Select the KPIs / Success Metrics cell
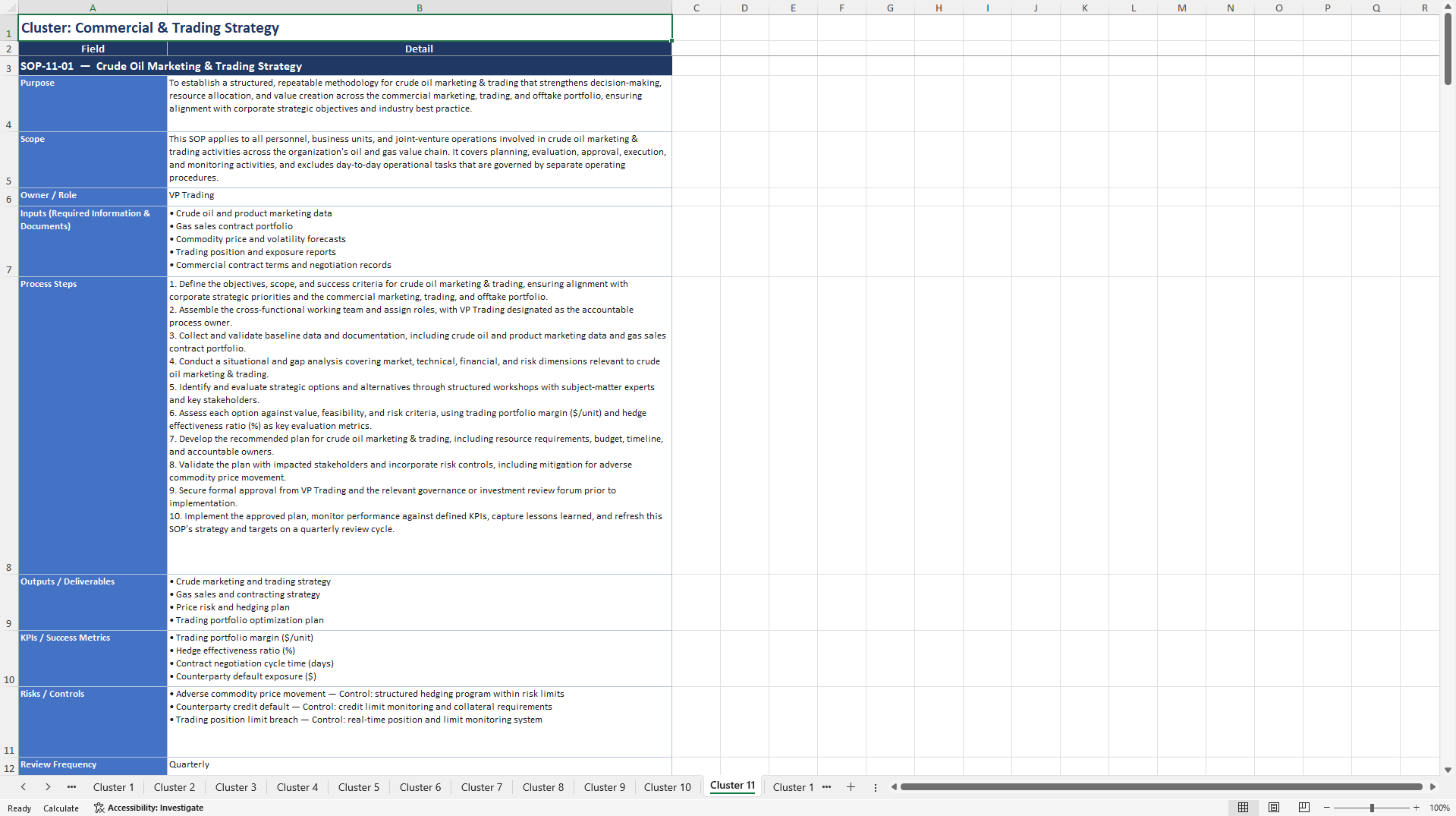This screenshot has height=816, width=1456. 93,658
